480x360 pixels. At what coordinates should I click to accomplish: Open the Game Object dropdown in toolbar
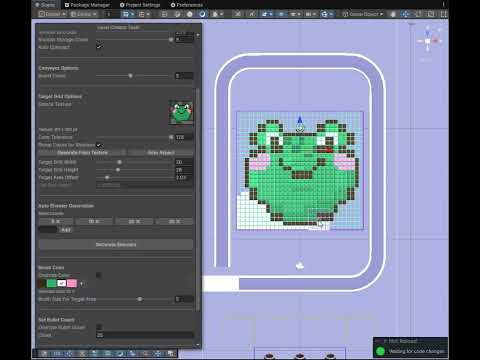point(363,14)
